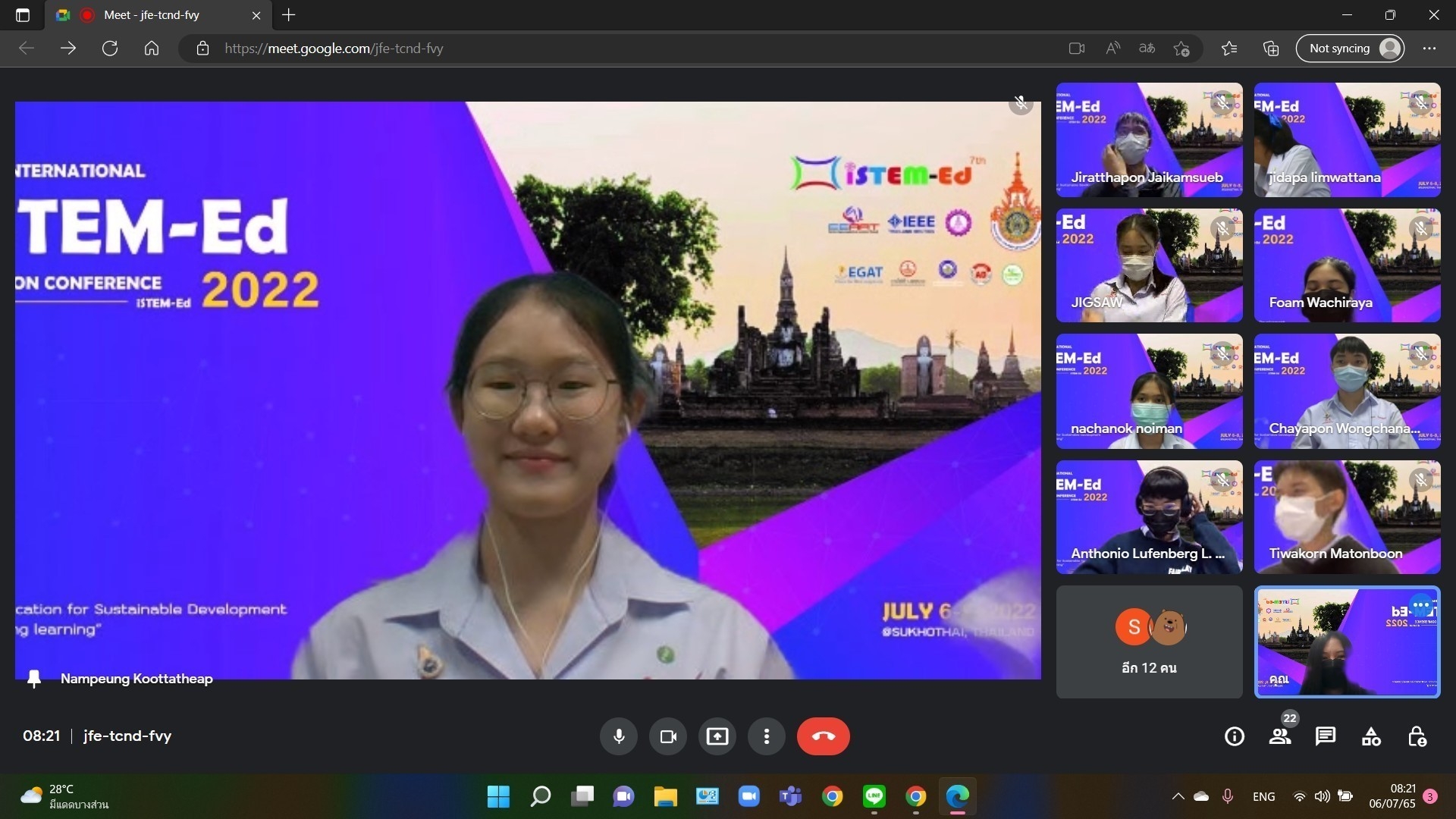
Task: Click the camera permission icon in address bar
Action: tap(1076, 49)
